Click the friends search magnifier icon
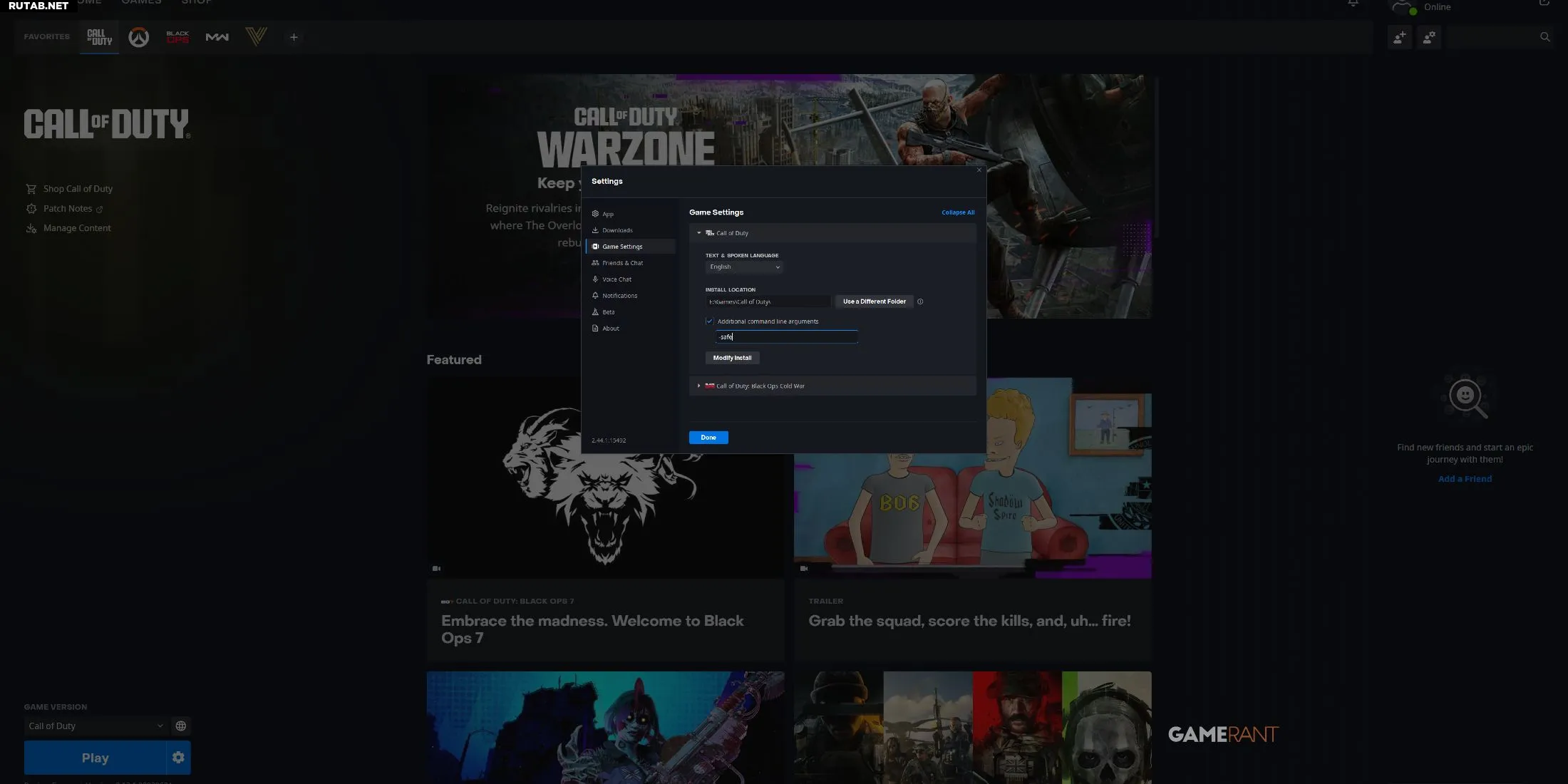Image resolution: width=1568 pixels, height=784 pixels. tap(1544, 37)
